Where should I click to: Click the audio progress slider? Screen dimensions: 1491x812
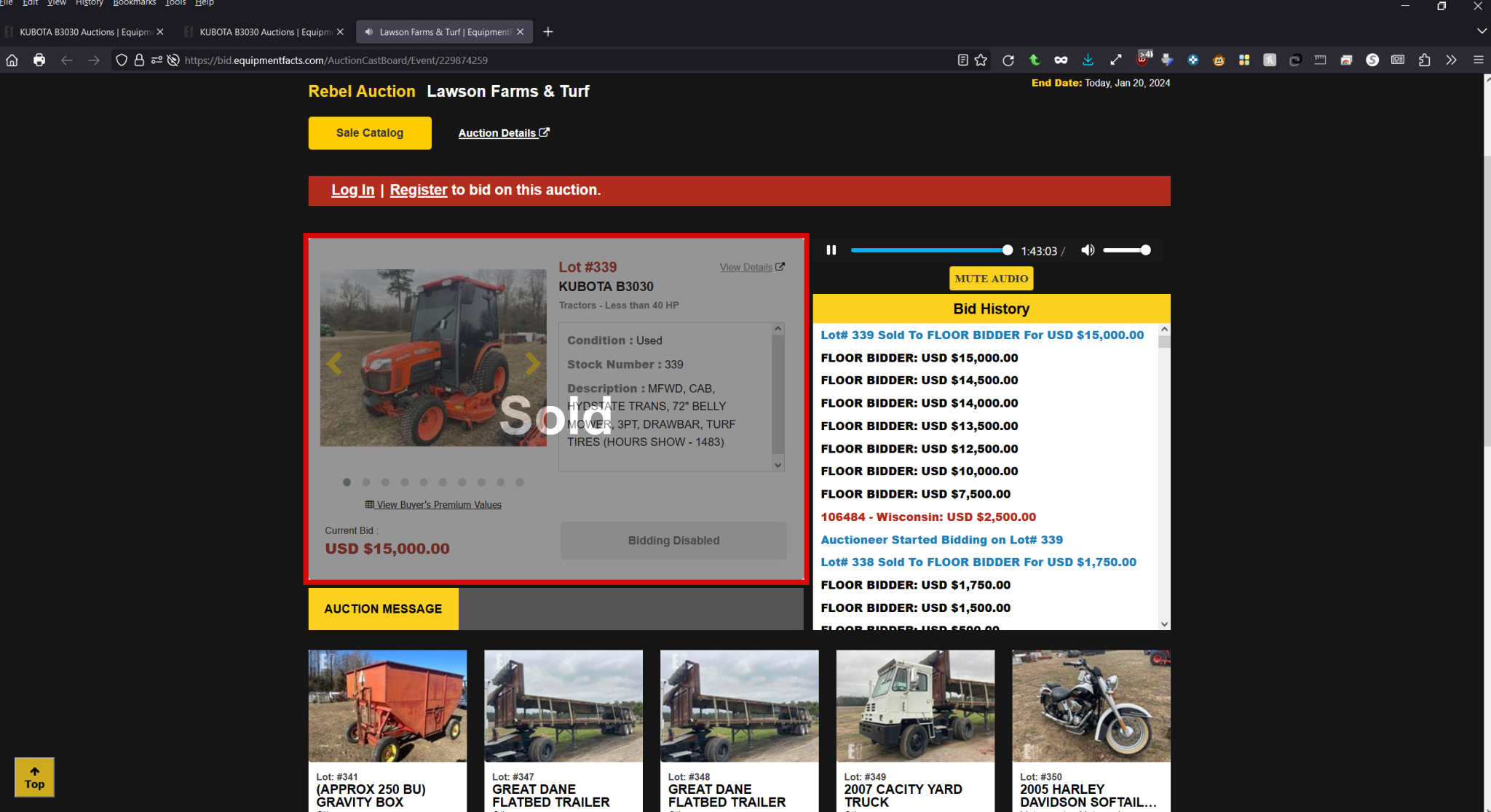click(932, 250)
